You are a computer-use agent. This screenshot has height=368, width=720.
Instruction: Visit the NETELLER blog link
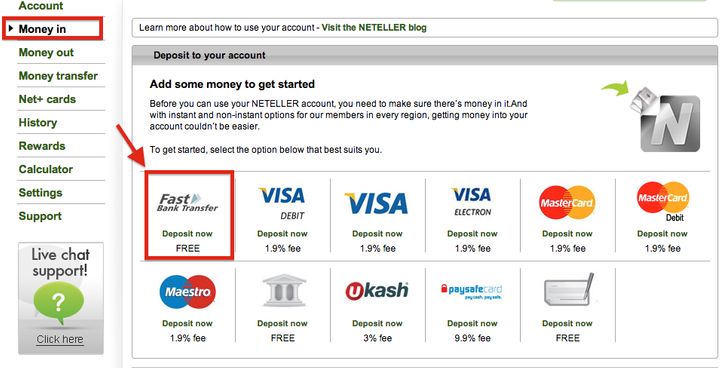[x=374, y=28]
